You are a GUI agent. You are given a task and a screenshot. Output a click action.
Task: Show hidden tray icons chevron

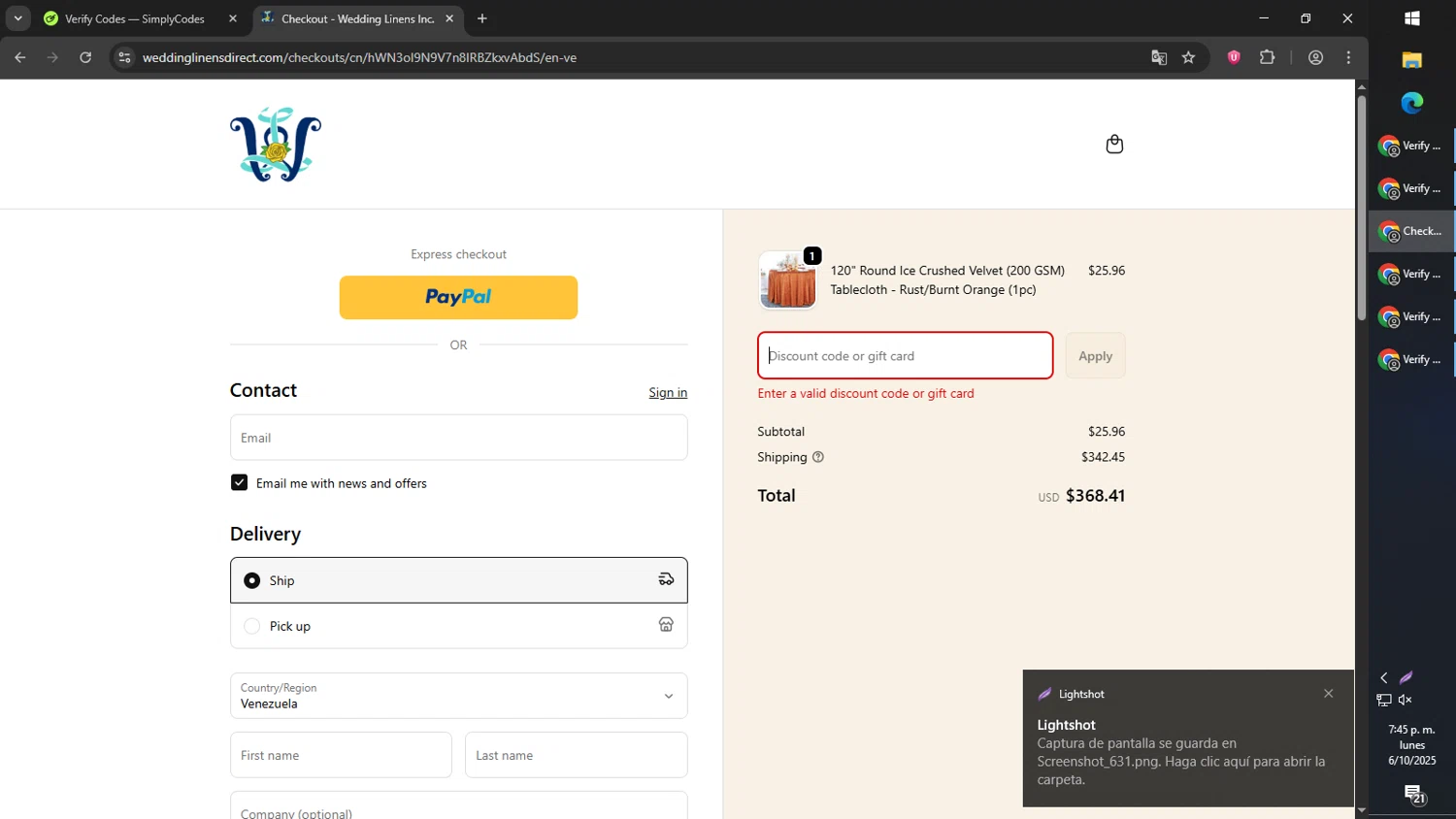[x=1384, y=677]
